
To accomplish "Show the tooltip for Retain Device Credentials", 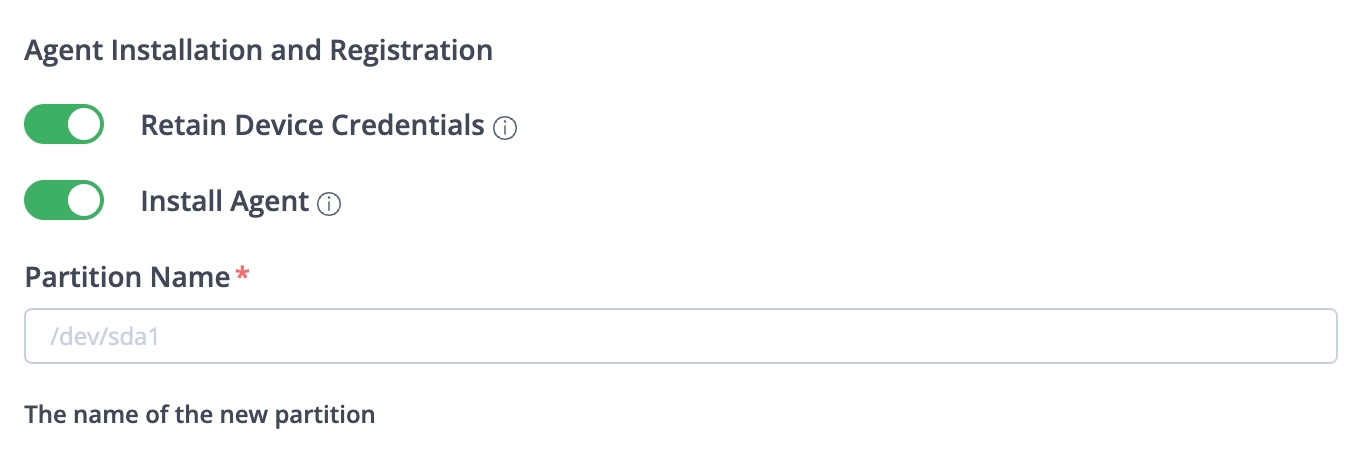I will 506,128.
